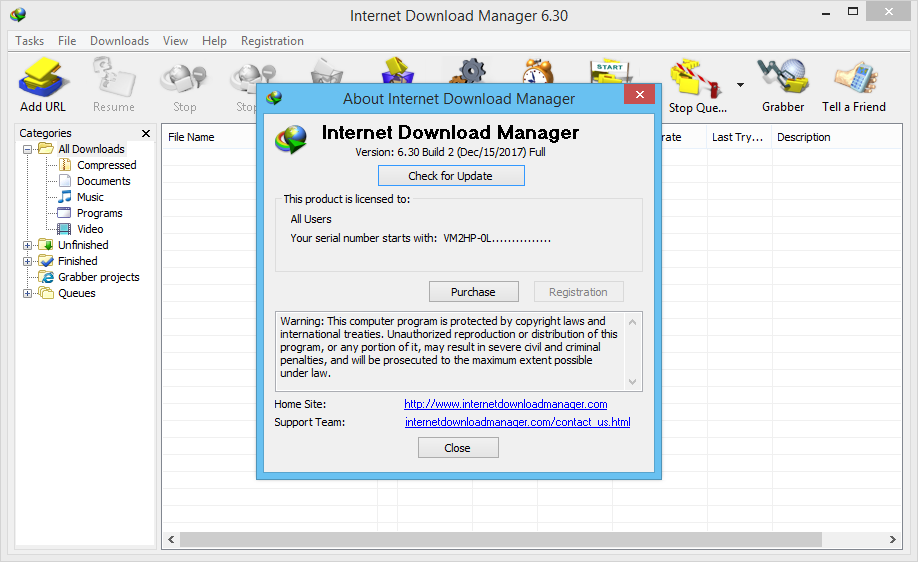The image size is (918, 562).
Task: Open the Tasks menu
Action: [x=29, y=41]
